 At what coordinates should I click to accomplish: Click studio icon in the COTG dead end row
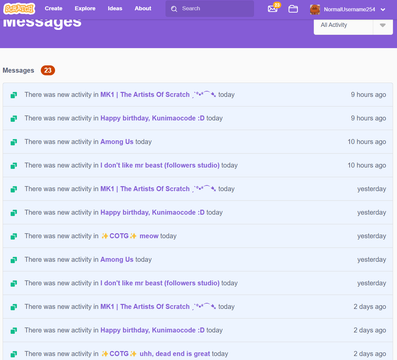click(x=14, y=354)
